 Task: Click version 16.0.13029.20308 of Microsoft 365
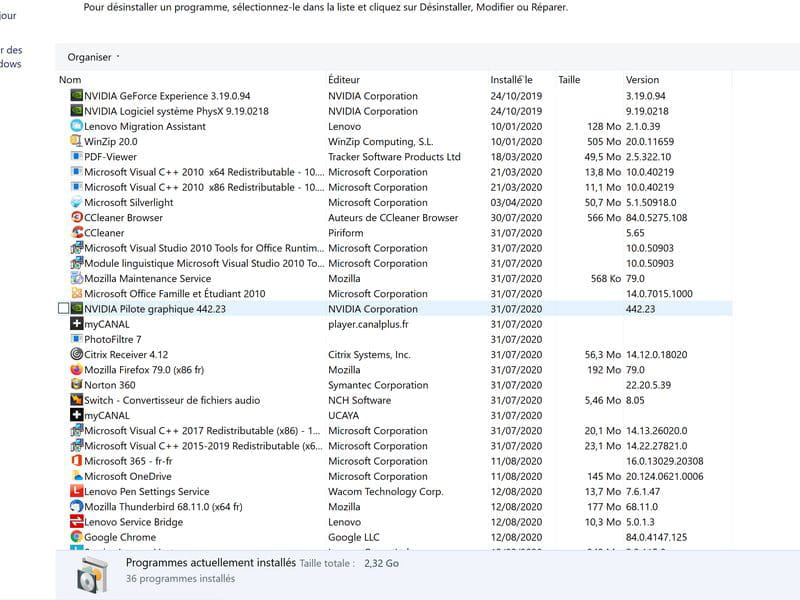tap(664, 461)
